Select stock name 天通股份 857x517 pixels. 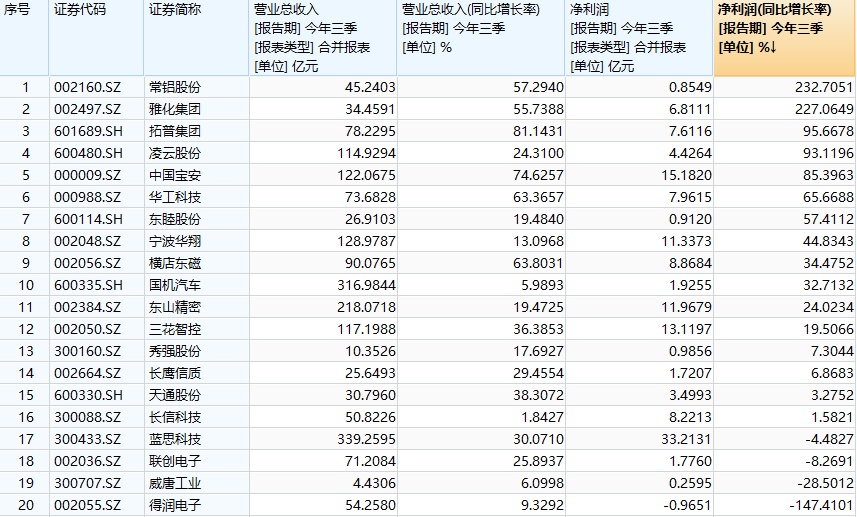(x=175, y=395)
